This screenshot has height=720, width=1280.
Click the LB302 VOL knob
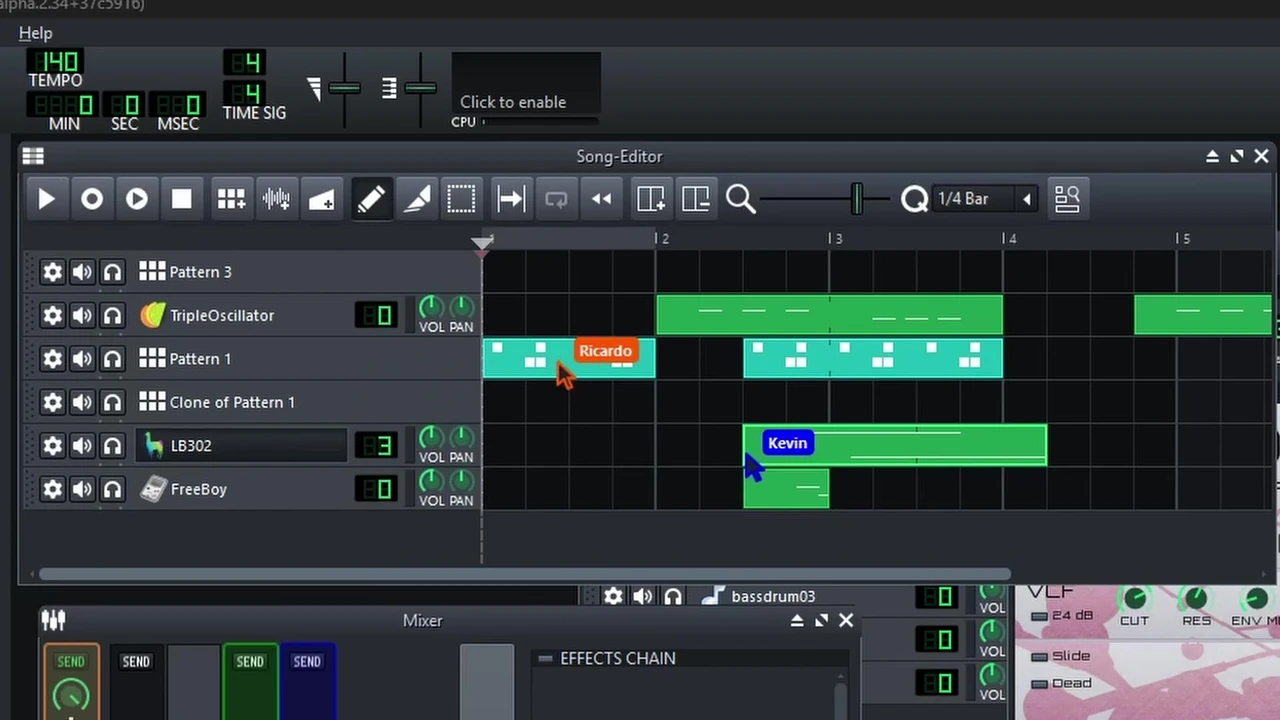point(431,437)
